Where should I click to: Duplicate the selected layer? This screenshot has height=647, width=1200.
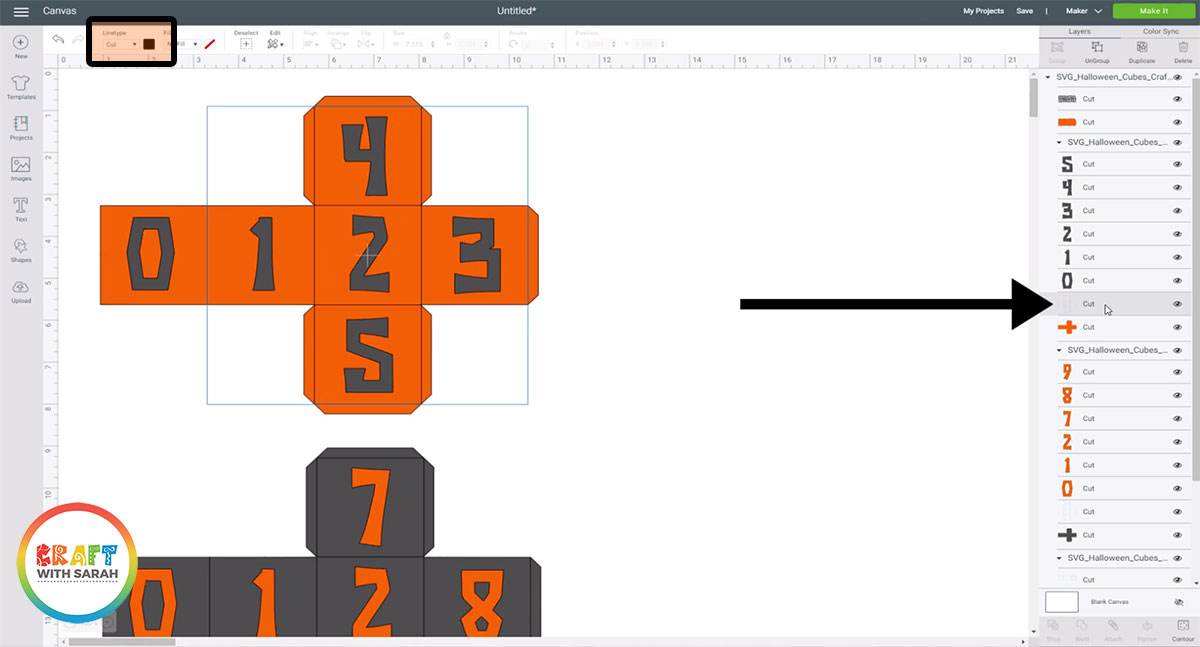[x=1140, y=45]
